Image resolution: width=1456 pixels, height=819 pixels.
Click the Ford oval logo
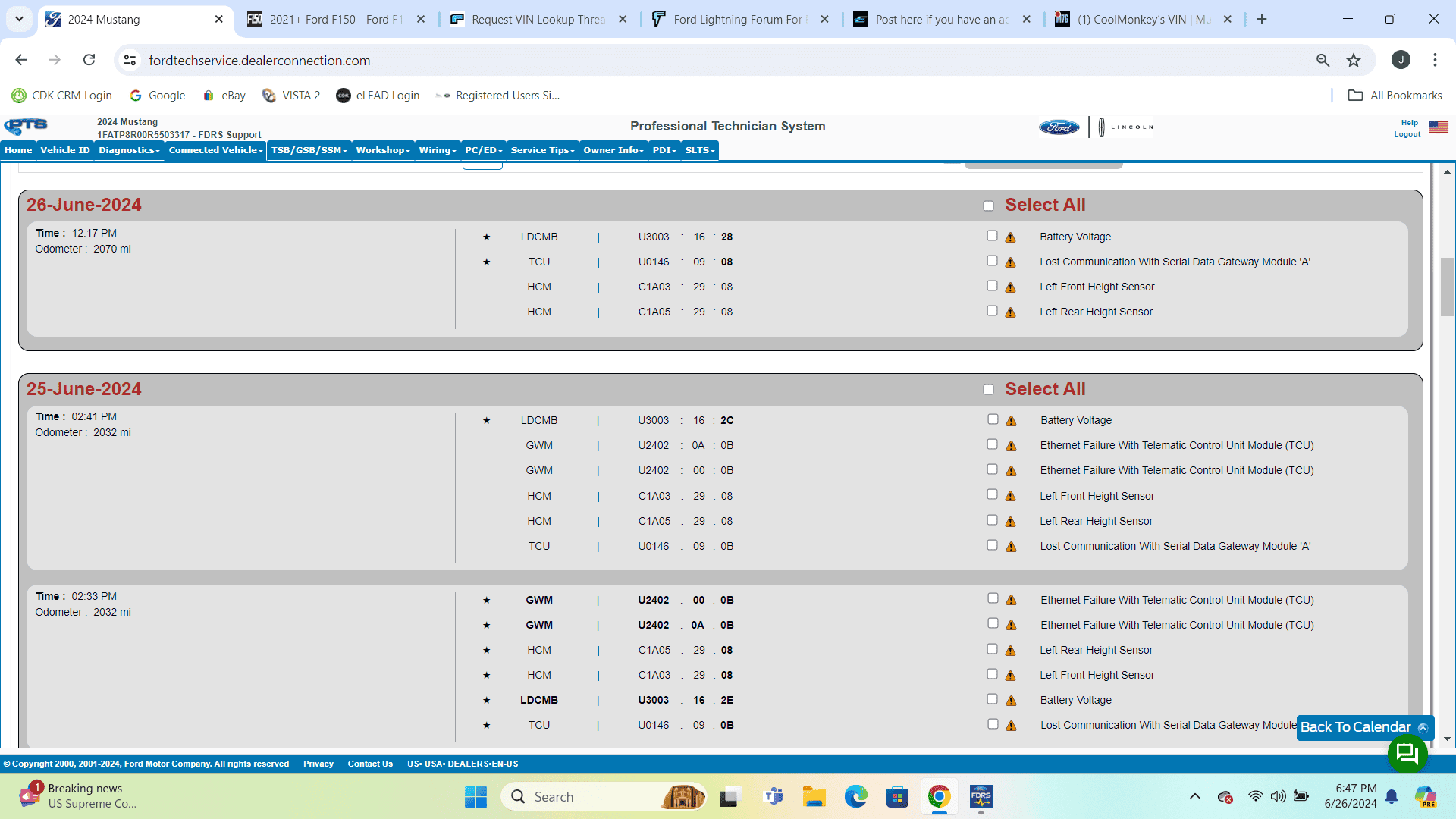point(1059,127)
